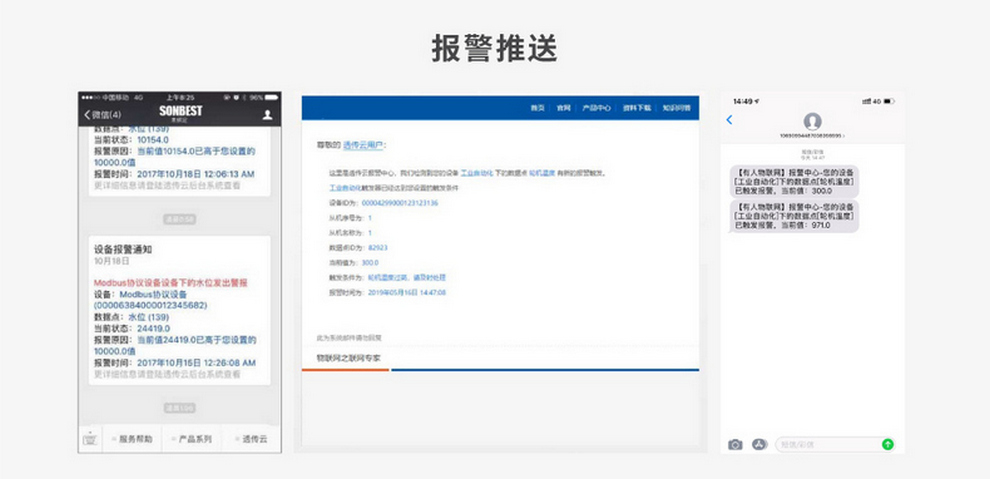Click 工业自动化 link in first email sentence
Screen dimensions: 990x479
click(x=475, y=172)
